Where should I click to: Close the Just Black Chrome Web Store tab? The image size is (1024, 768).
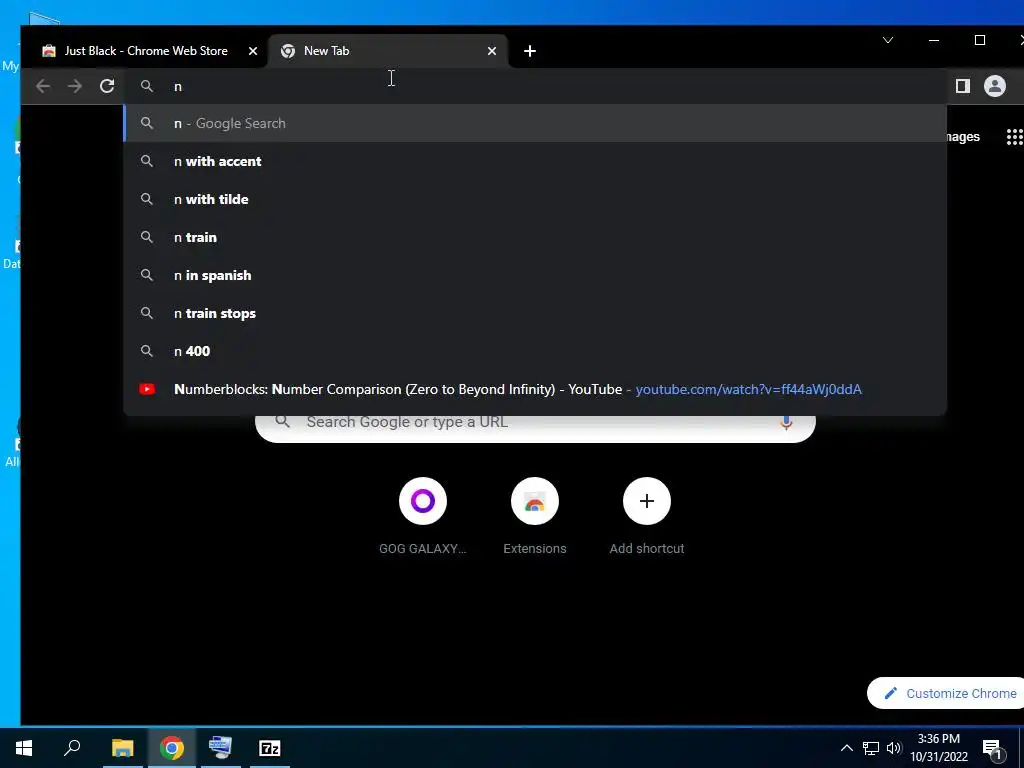[253, 51]
